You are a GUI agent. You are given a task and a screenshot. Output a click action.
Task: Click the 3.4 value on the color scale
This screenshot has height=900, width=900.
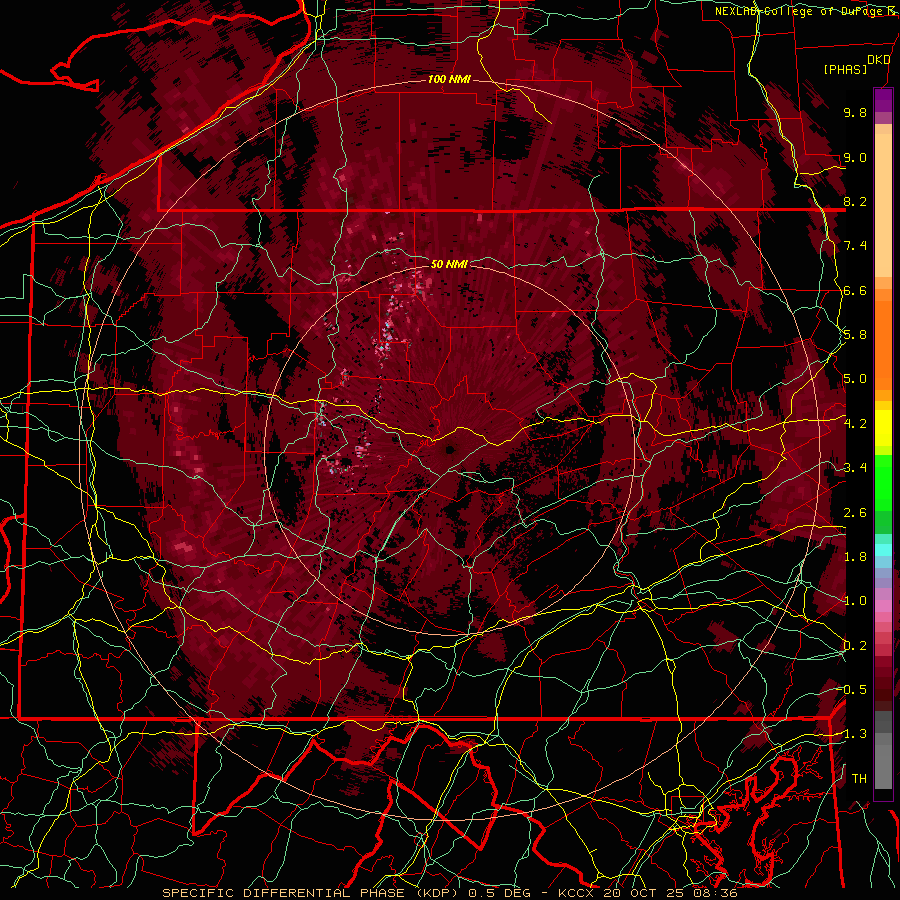855,468
